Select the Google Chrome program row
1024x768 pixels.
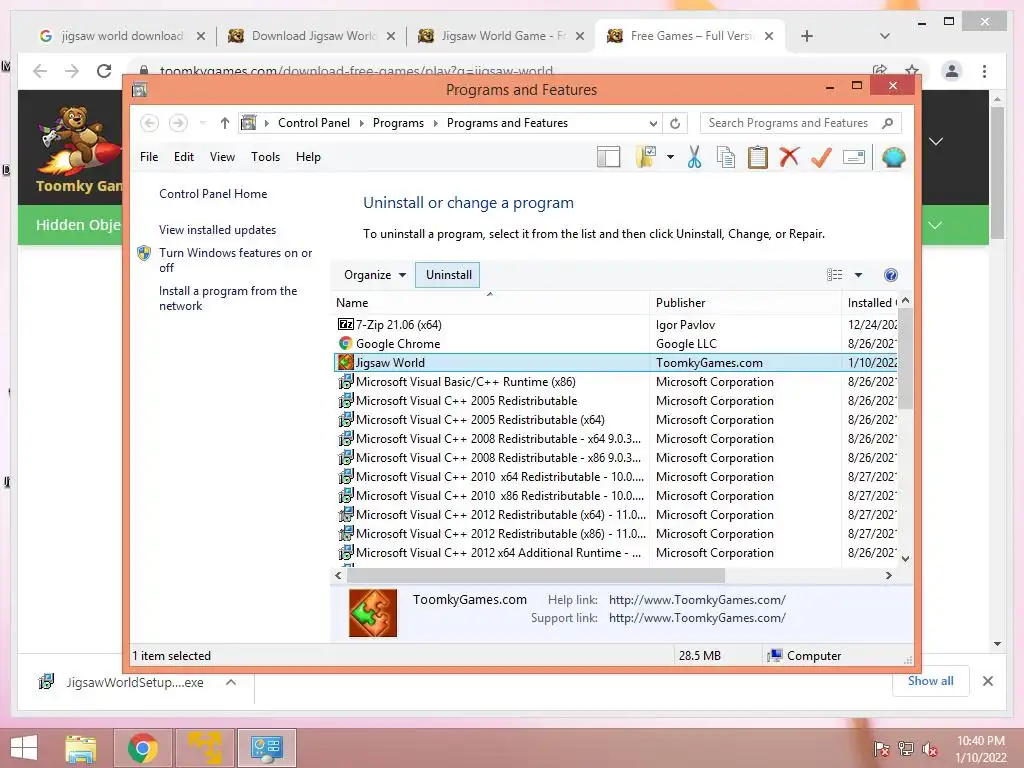pyautogui.click(x=616, y=344)
